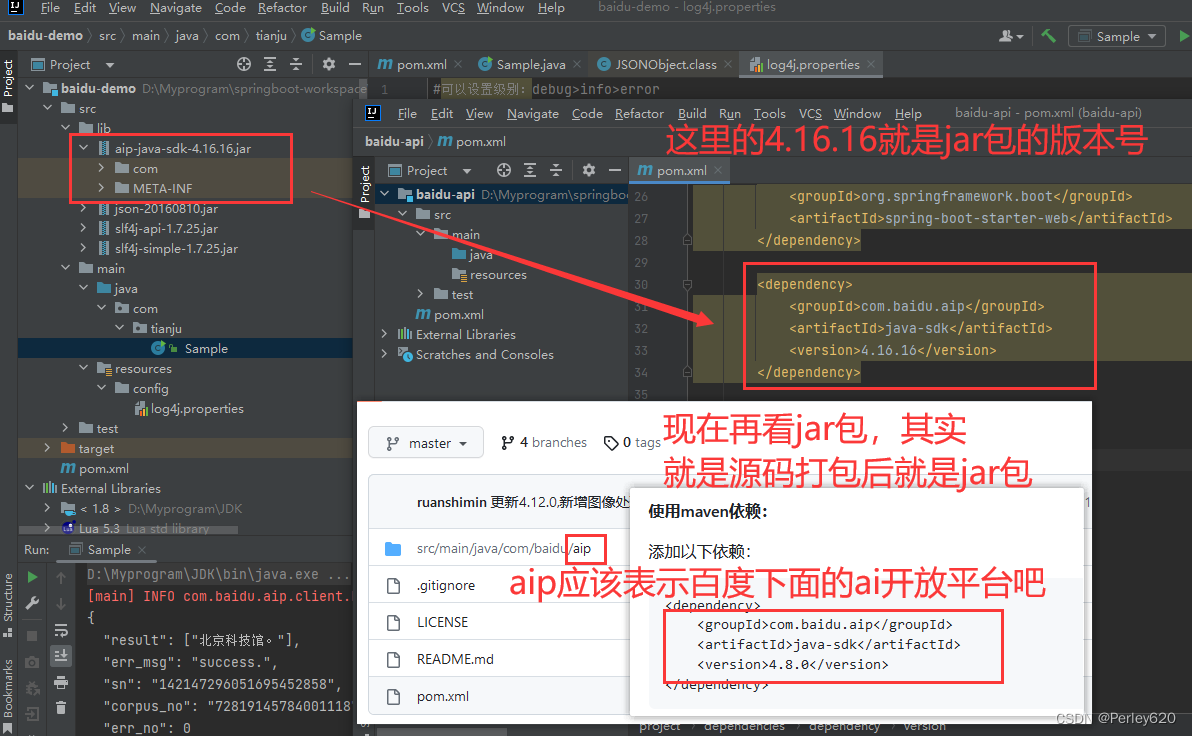Expand the META-INF folder
The height and width of the screenshot is (736, 1192).
point(101,188)
